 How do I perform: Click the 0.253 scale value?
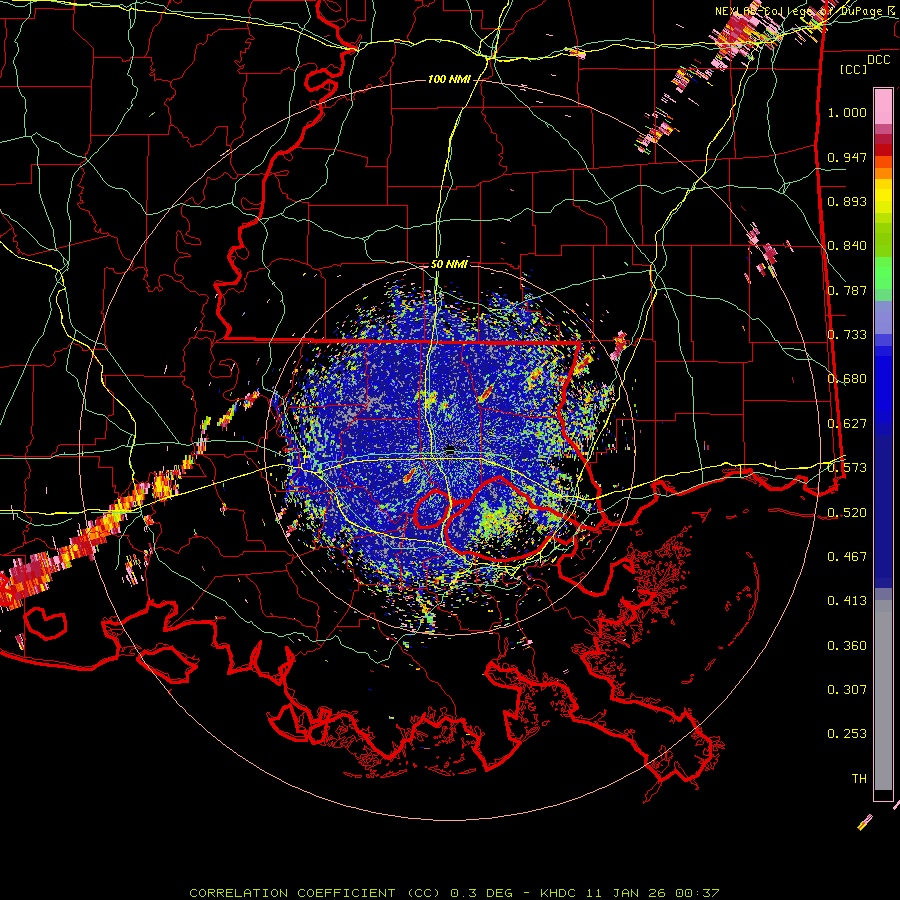(x=847, y=734)
